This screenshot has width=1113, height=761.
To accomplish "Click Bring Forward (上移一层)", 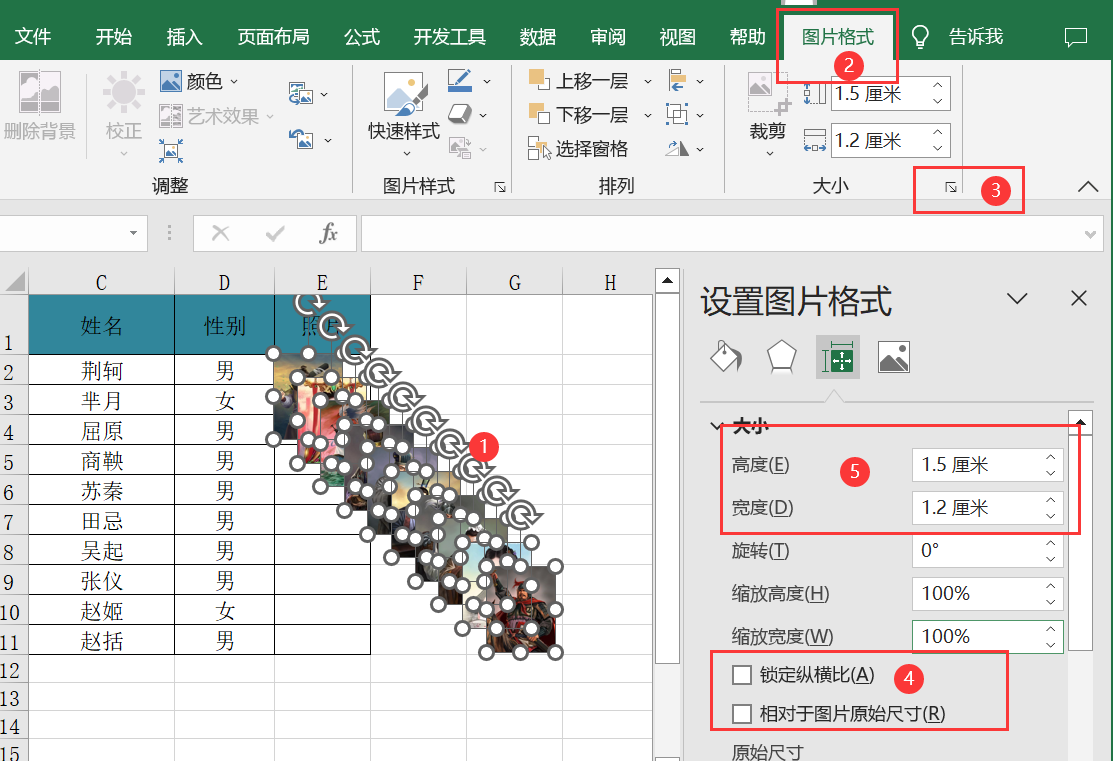I will click(579, 81).
